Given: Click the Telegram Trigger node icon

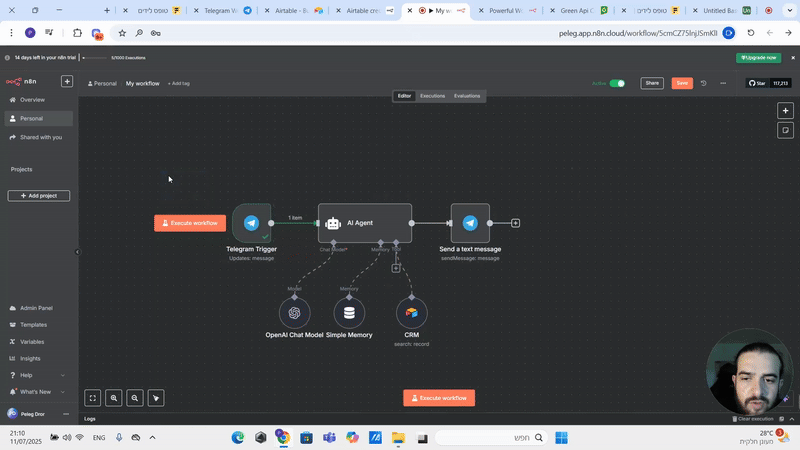Looking at the screenshot, I should coord(251,223).
